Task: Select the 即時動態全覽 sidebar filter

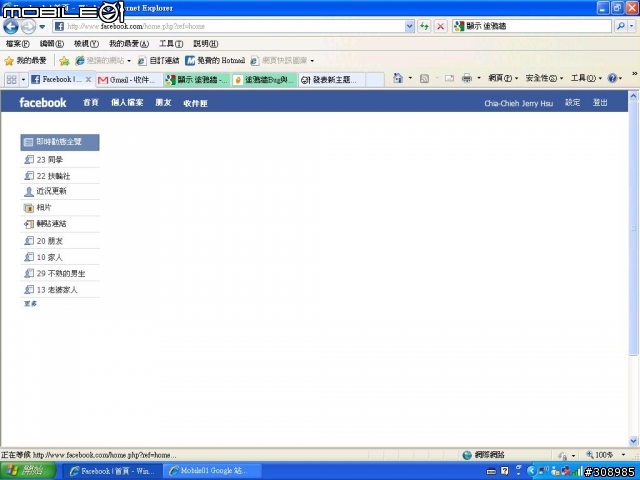Action: point(60,142)
